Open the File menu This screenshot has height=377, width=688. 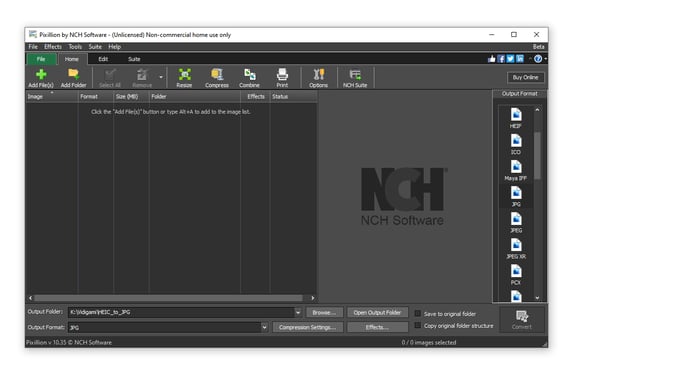(x=33, y=47)
